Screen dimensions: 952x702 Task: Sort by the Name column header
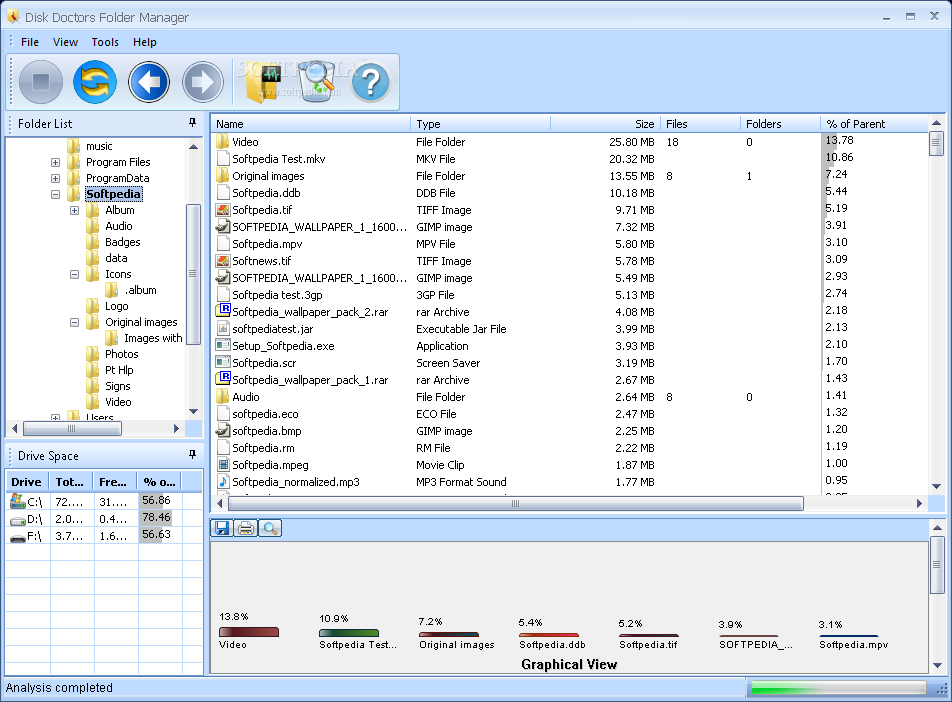310,124
